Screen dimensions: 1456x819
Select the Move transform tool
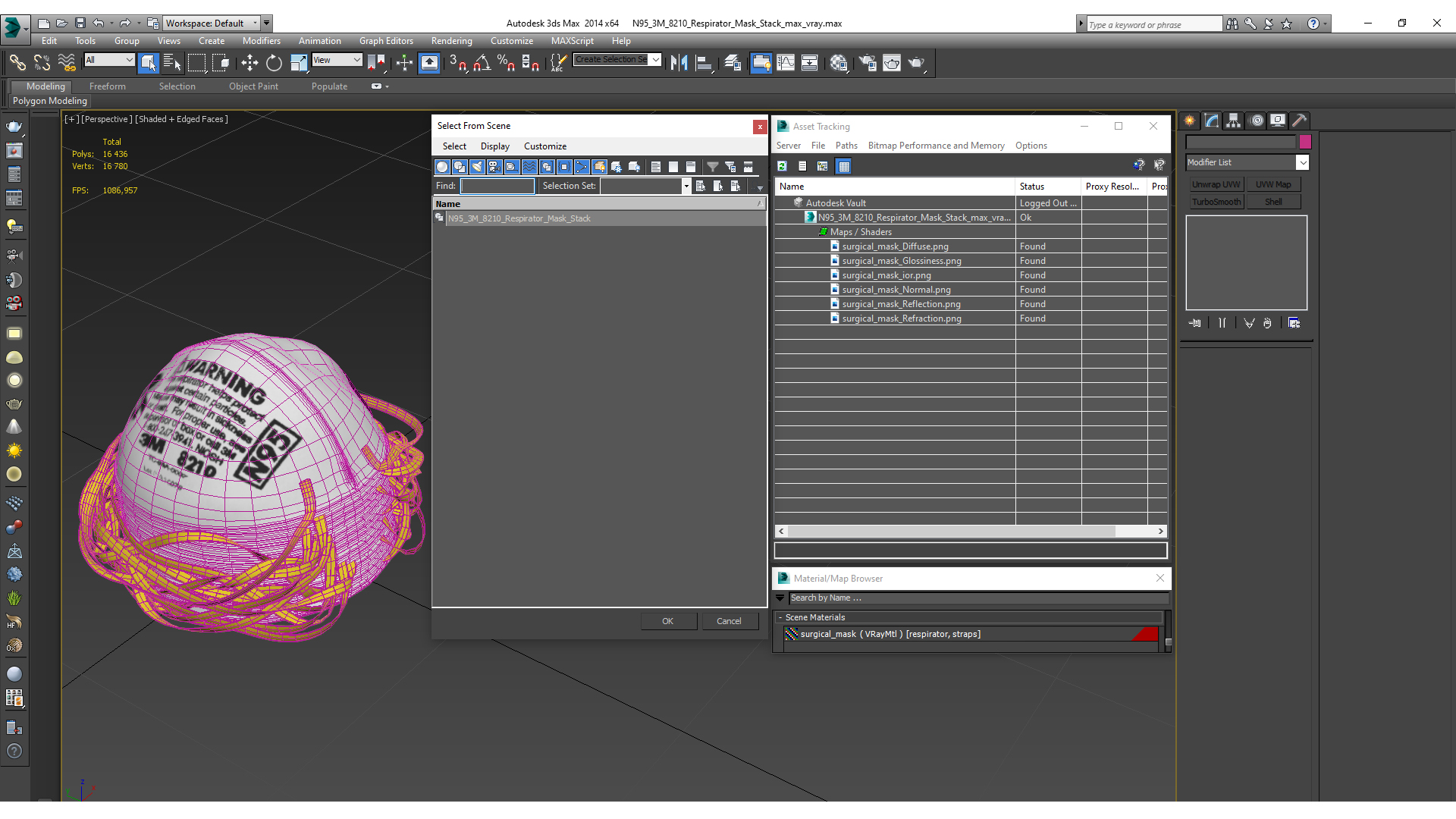pos(249,63)
